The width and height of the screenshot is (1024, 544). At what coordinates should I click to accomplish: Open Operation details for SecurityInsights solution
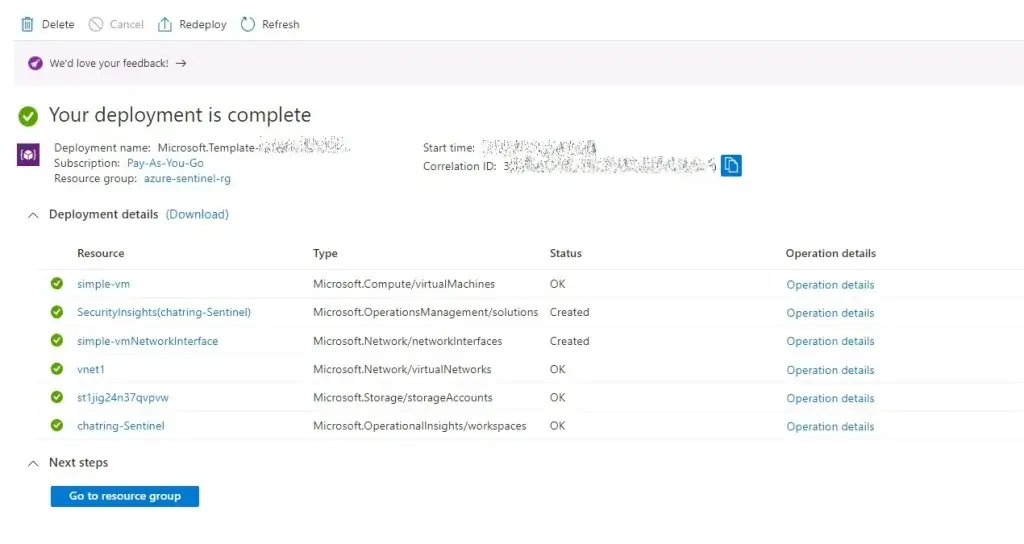tap(830, 313)
